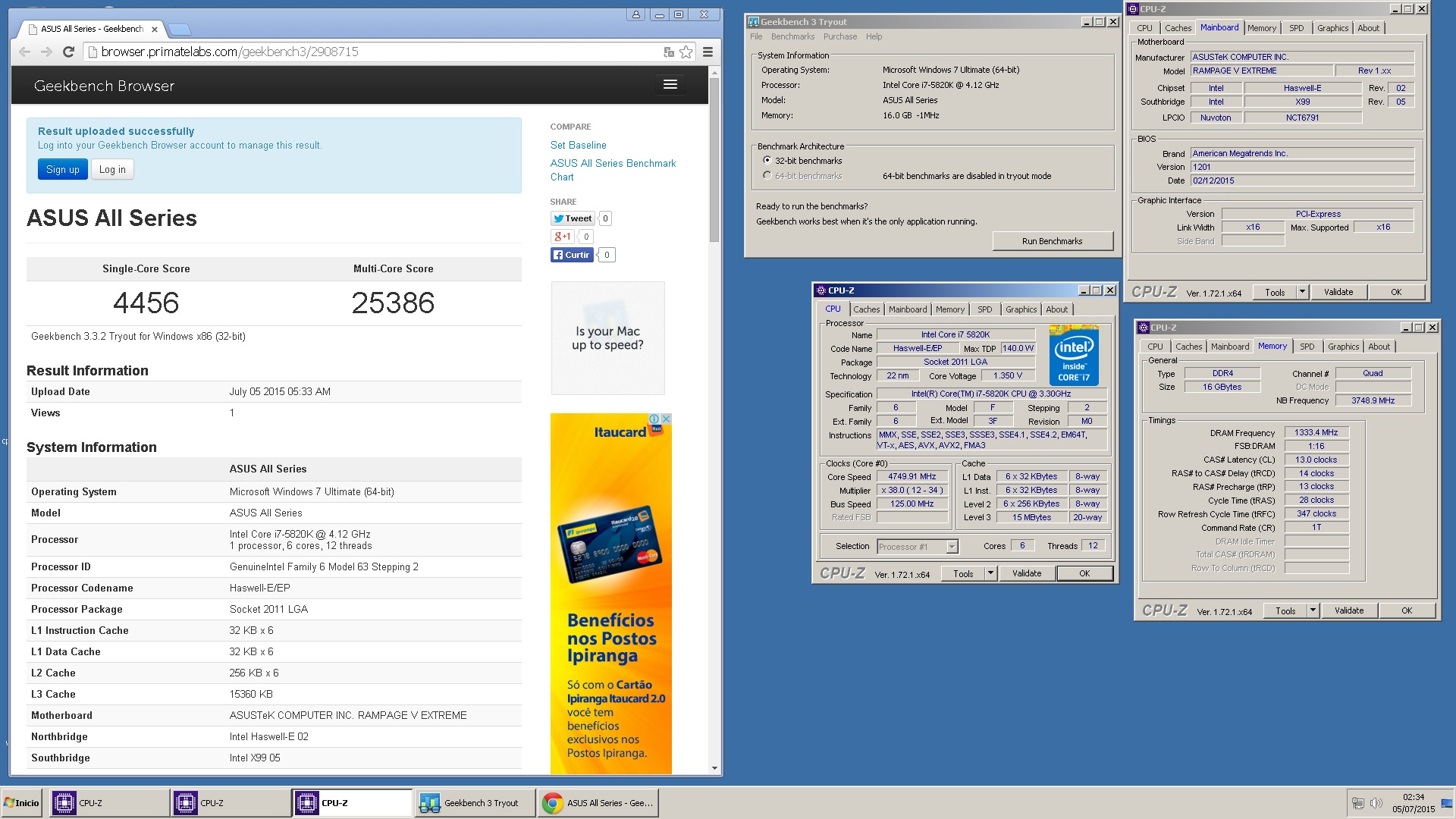1456x819 pixels.
Task: Click the Multi-Core Score 25386
Action: (x=393, y=303)
